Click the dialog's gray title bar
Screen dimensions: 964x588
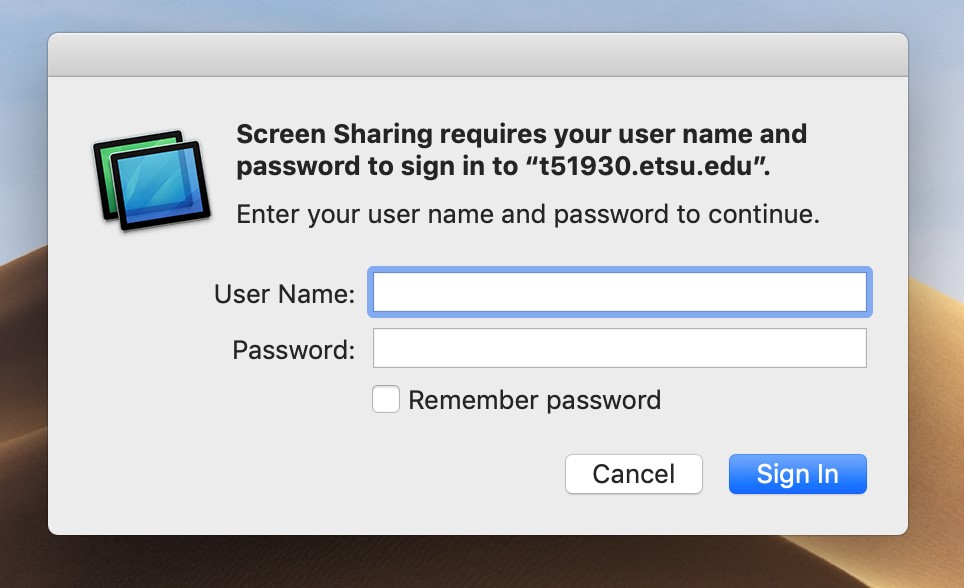point(477,54)
